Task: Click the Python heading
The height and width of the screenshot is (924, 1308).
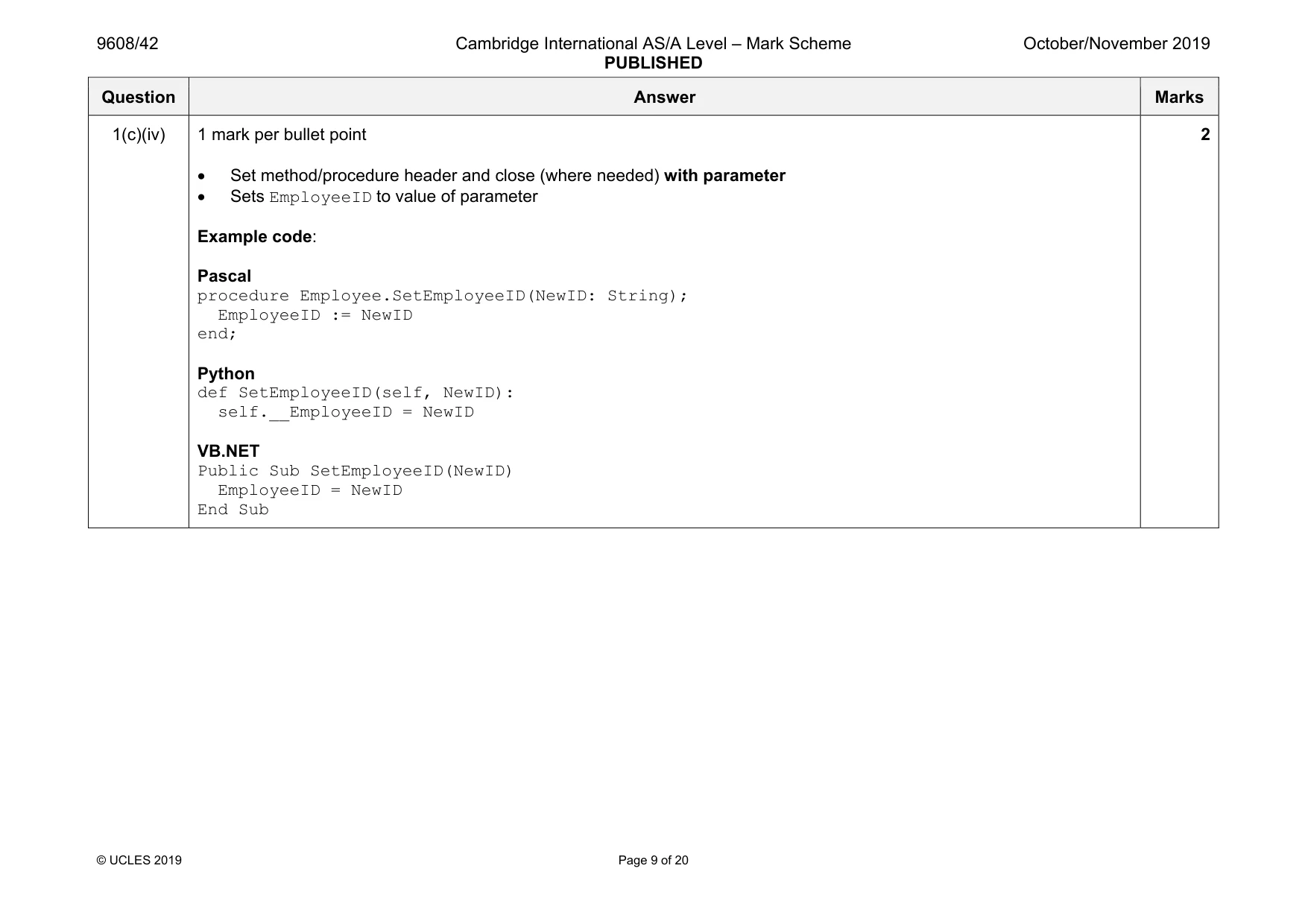Action: coord(226,374)
